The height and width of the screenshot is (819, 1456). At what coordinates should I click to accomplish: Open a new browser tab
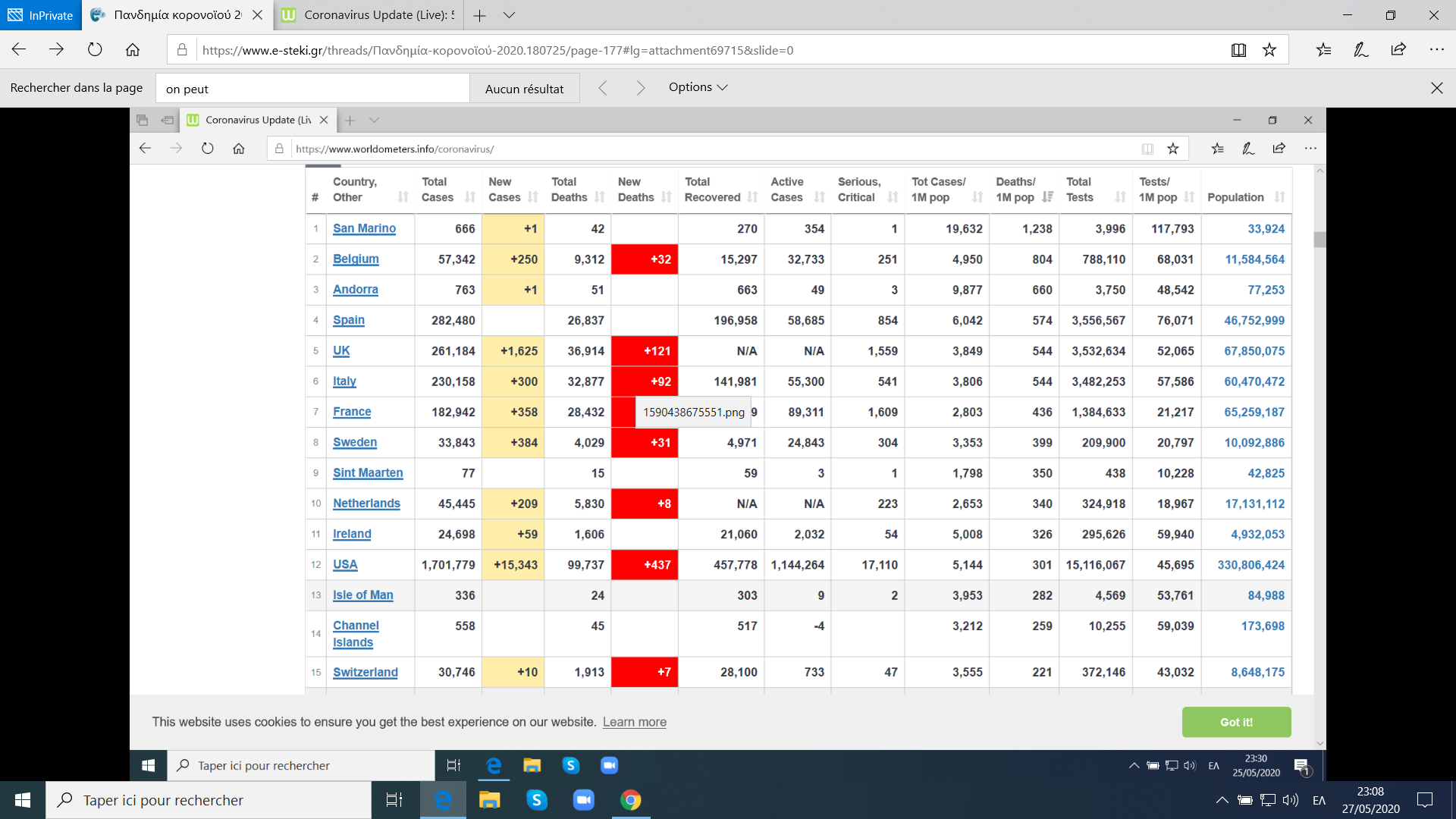click(x=479, y=15)
